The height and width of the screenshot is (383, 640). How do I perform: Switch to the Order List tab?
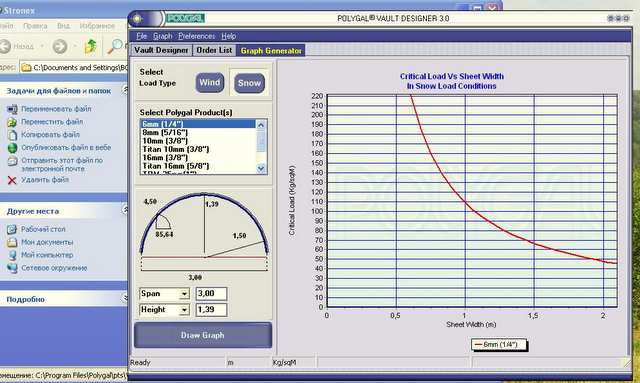coord(214,50)
